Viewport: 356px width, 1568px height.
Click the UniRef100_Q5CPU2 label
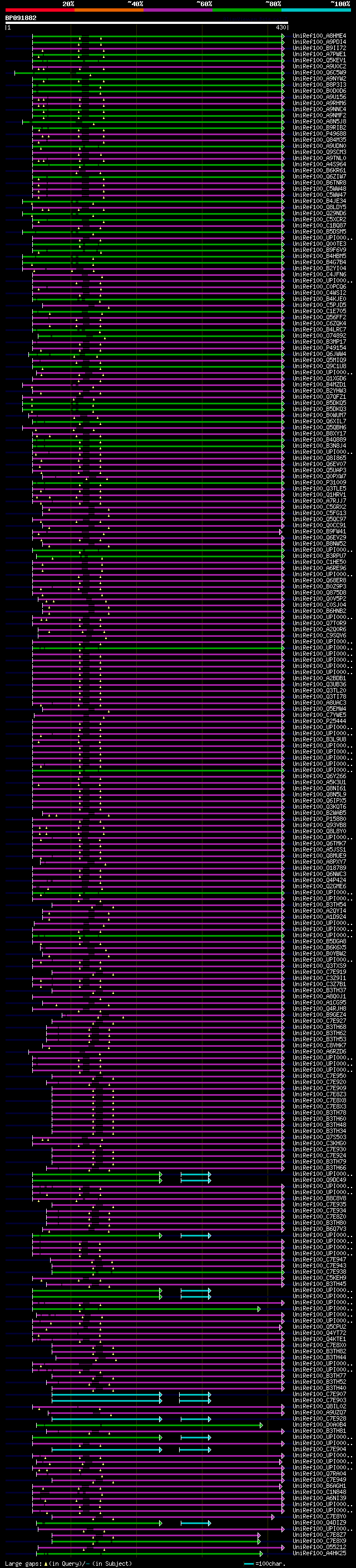pyautogui.click(x=319, y=1327)
